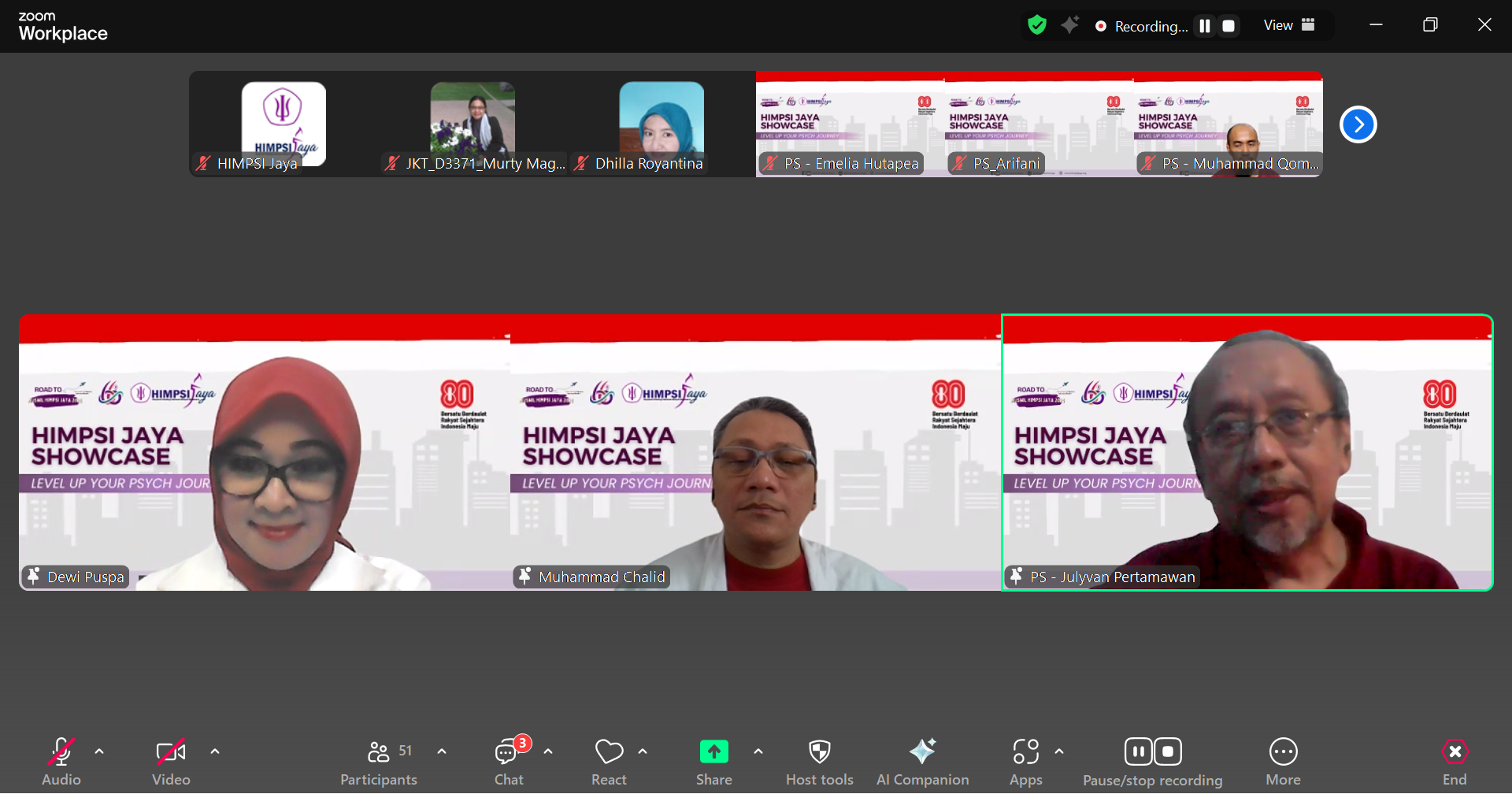This screenshot has width=1512, height=794.
Task: Click the Muhammad Chalid name label
Action: click(602, 577)
